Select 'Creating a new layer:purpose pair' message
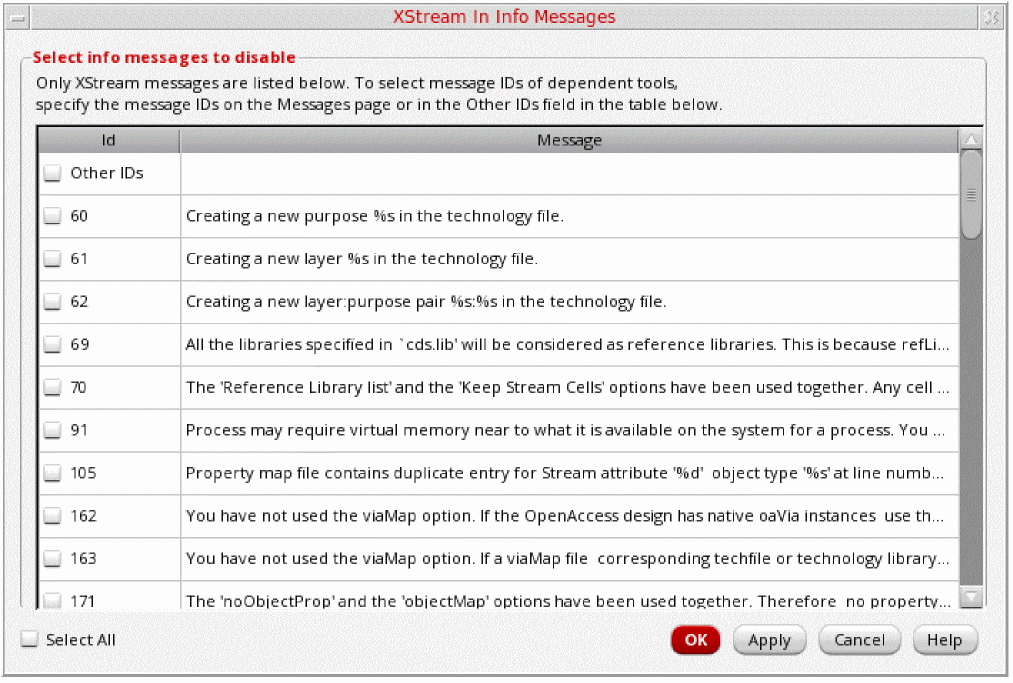 point(569,302)
